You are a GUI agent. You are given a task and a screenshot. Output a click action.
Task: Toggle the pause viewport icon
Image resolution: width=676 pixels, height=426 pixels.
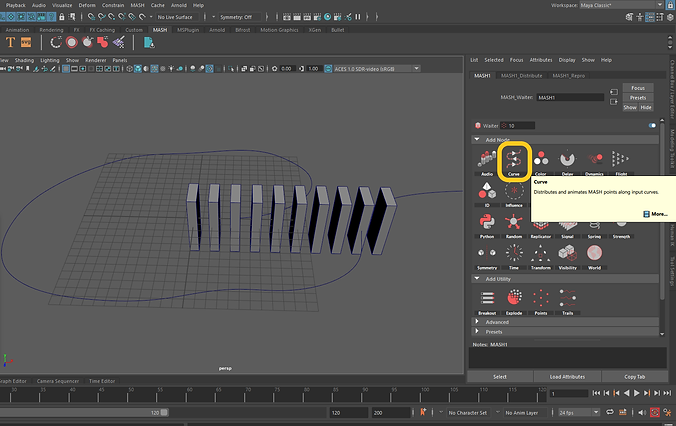pyautogui.click(x=358, y=17)
